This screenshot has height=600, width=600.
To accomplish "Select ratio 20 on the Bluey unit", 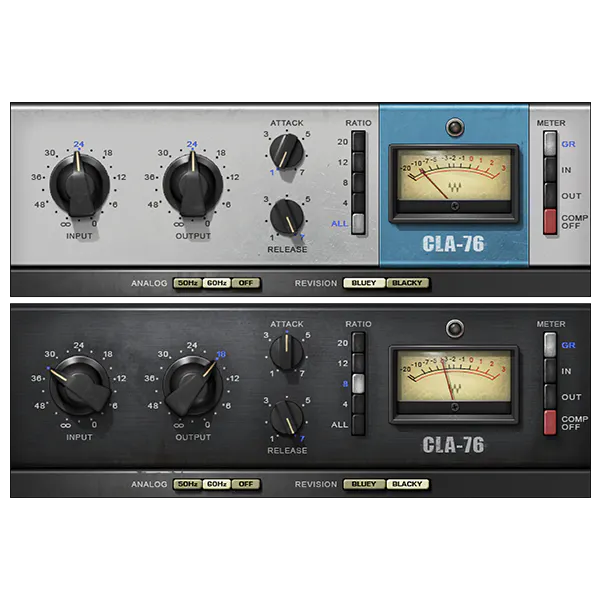I will [x=359, y=142].
